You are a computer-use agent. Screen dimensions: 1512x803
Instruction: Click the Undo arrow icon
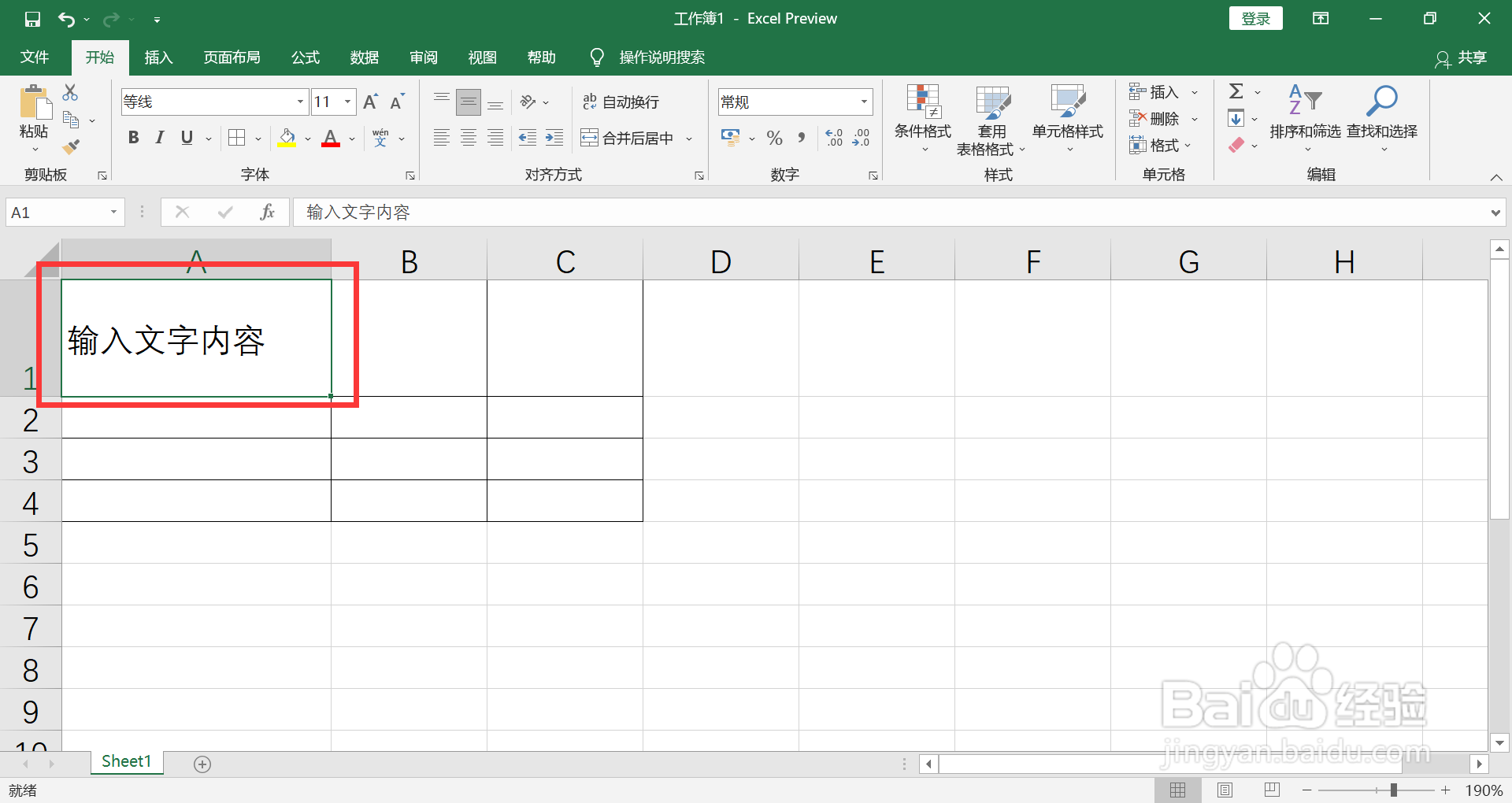pyautogui.click(x=66, y=19)
